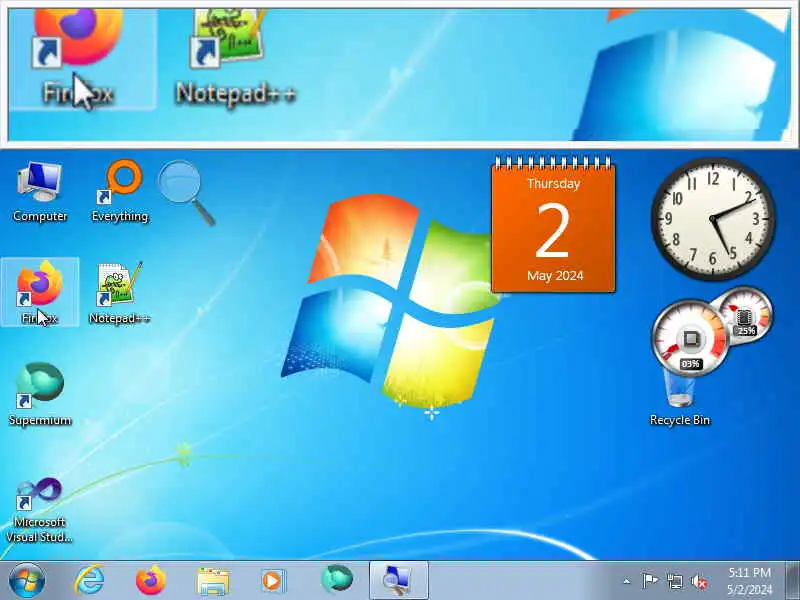Click the Magnifier taskbar button
Screen dimensions: 800x600
[x=398, y=581]
